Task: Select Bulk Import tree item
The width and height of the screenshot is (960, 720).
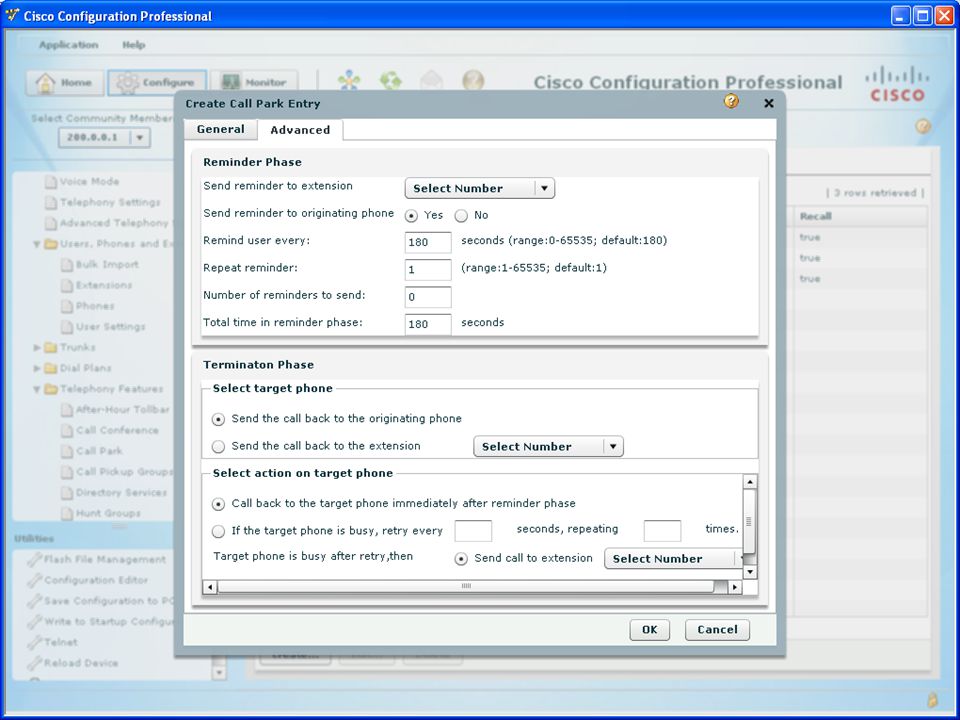Action: tap(107, 264)
